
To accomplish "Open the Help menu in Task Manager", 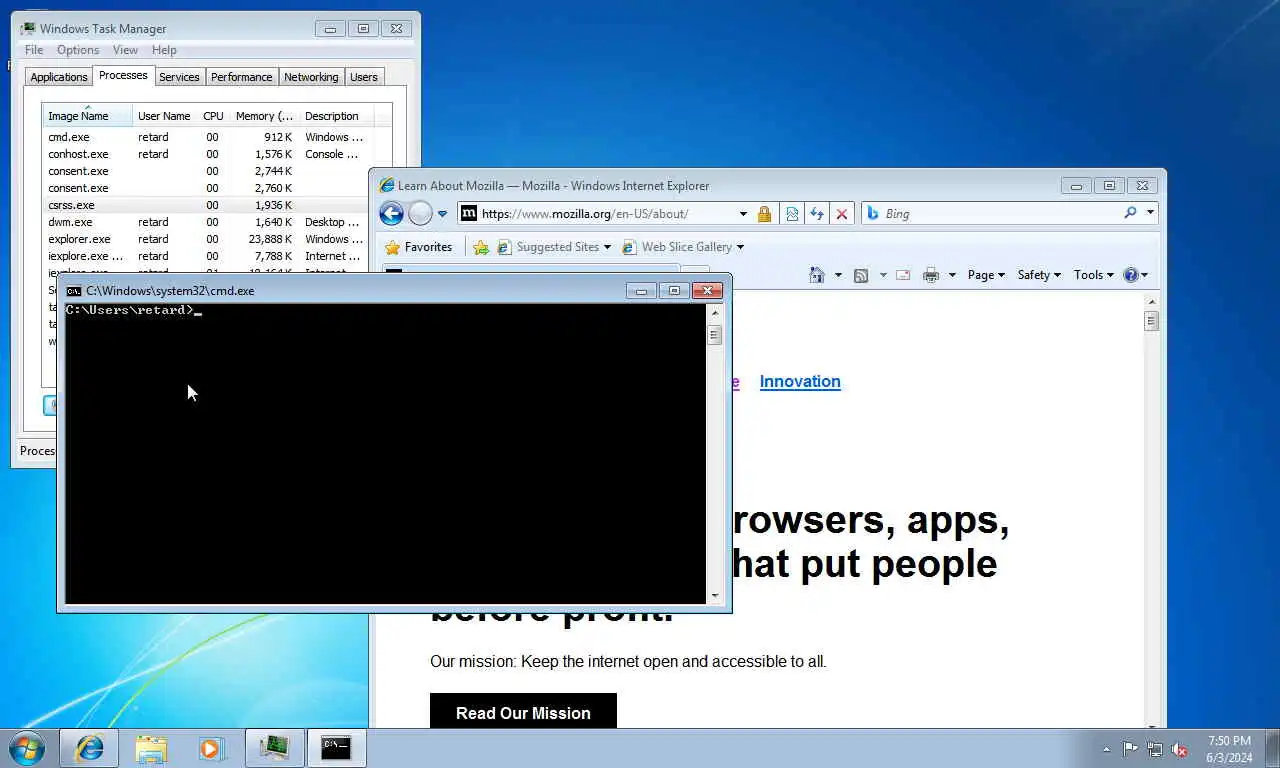I will coord(164,50).
